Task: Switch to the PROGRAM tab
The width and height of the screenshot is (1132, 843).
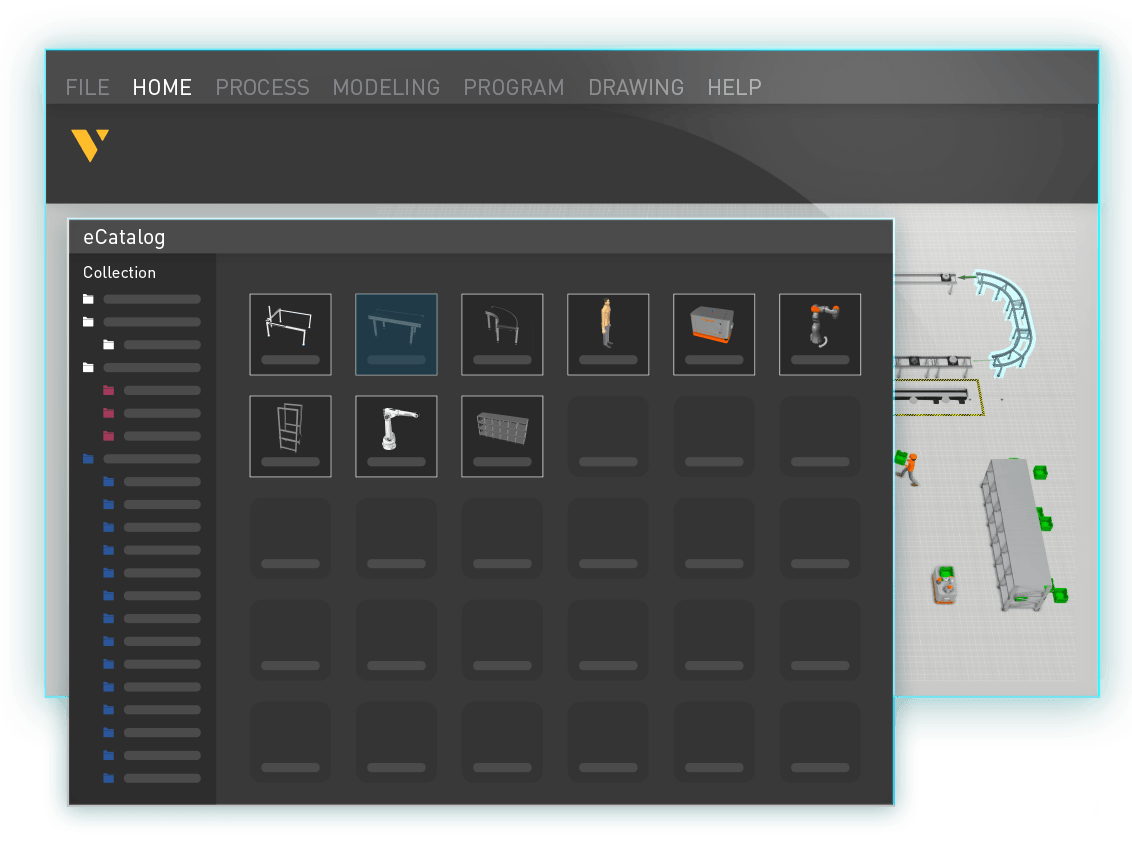Action: (x=513, y=88)
